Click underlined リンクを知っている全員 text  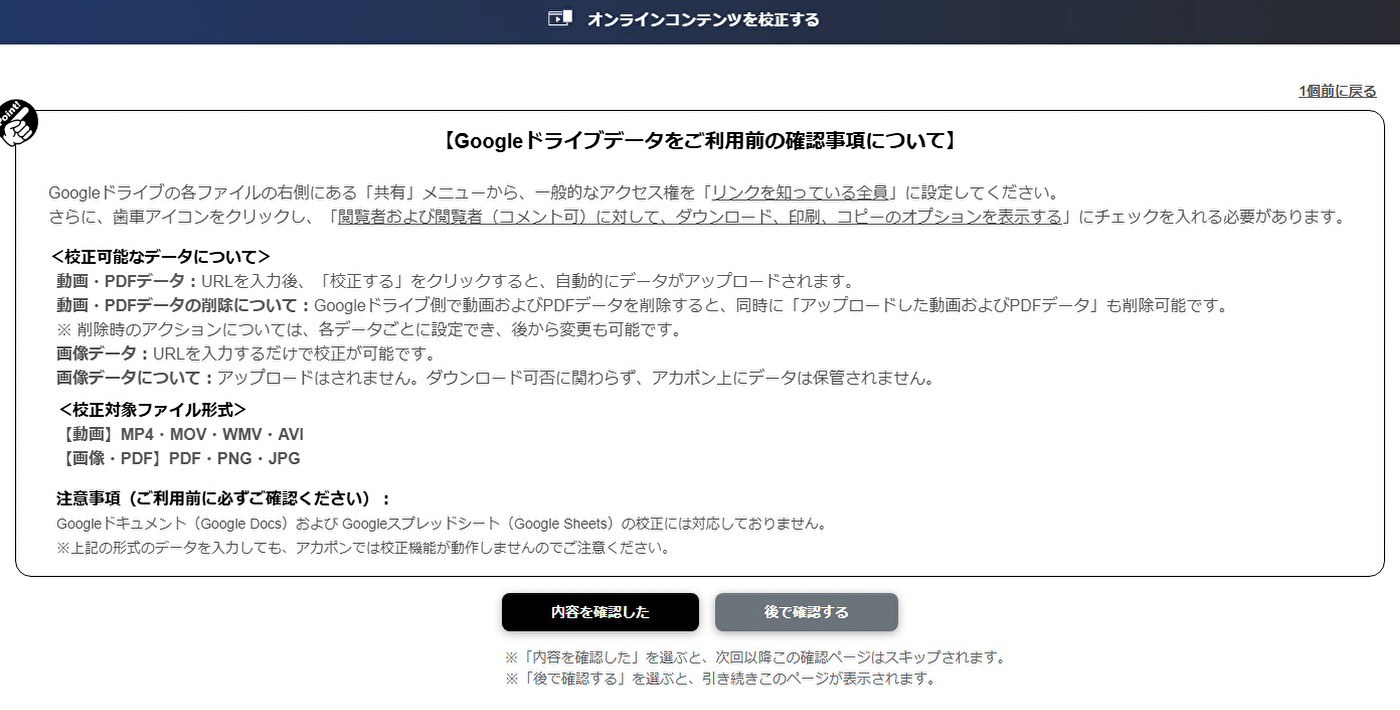(x=800, y=192)
